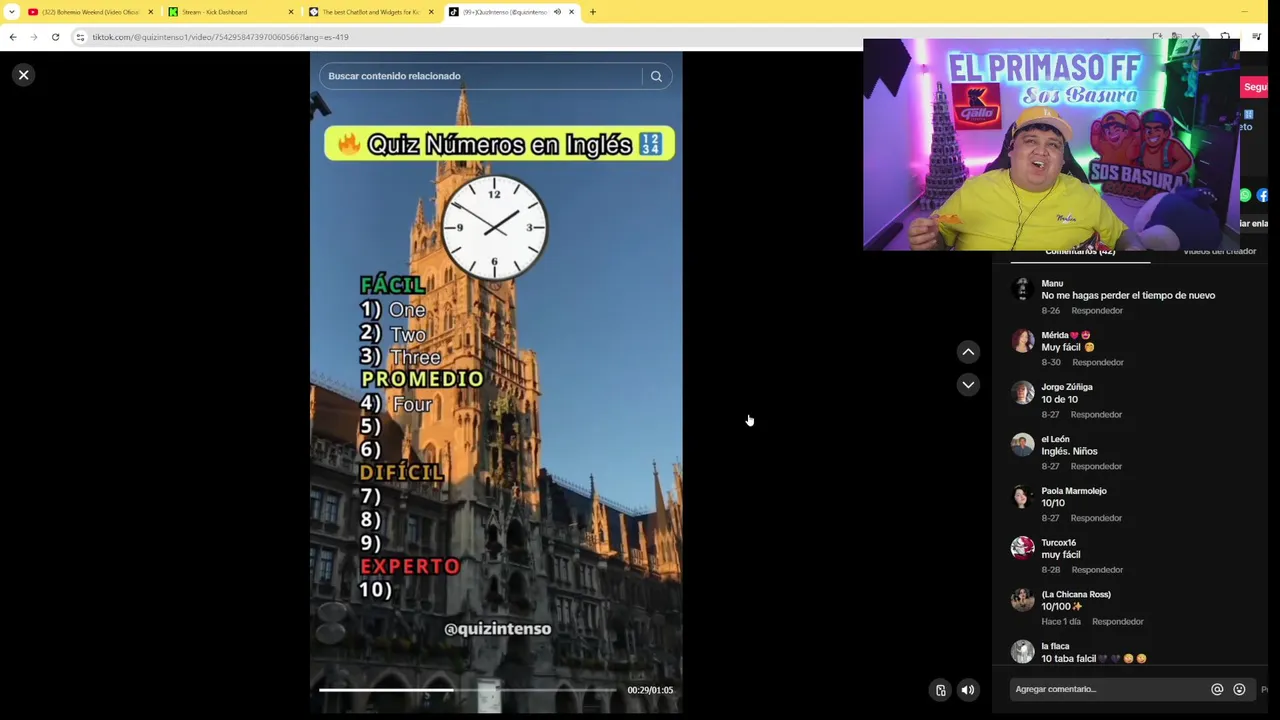Click the red Seguir follow button

[x=1255, y=87]
